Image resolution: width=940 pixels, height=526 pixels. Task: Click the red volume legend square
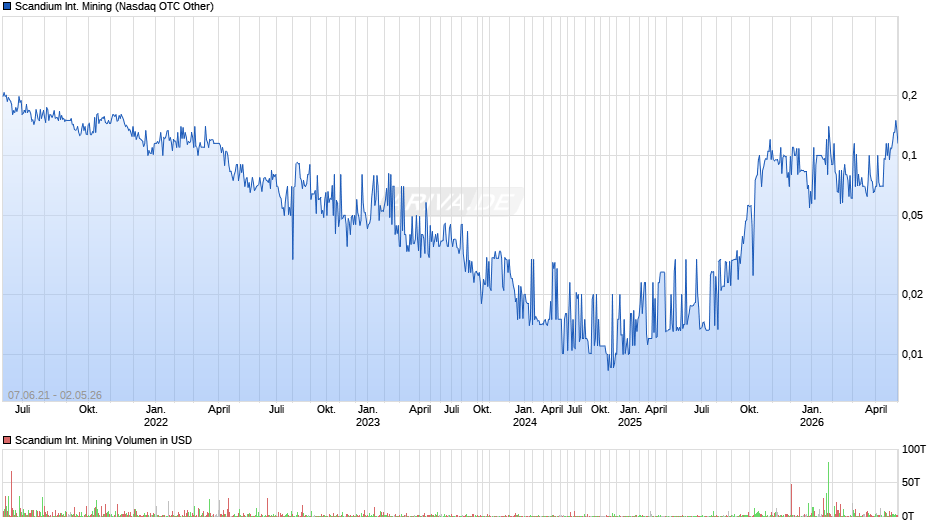(x=7, y=440)
